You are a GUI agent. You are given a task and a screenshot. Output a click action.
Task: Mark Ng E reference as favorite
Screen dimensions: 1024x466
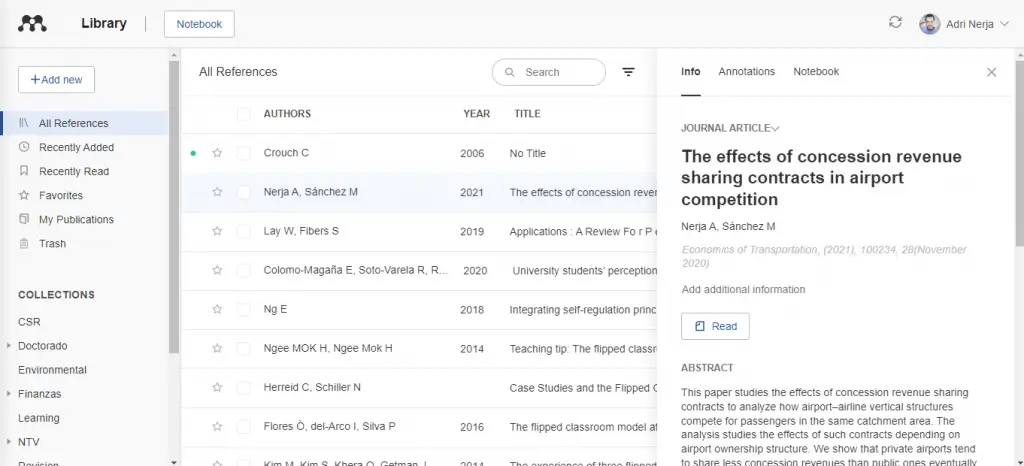pyautogui.click(x=217, y=309)
